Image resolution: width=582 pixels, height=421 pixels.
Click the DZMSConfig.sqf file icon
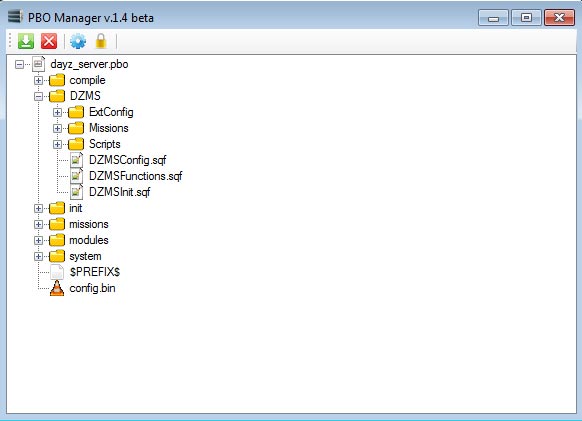click(76, 160)
